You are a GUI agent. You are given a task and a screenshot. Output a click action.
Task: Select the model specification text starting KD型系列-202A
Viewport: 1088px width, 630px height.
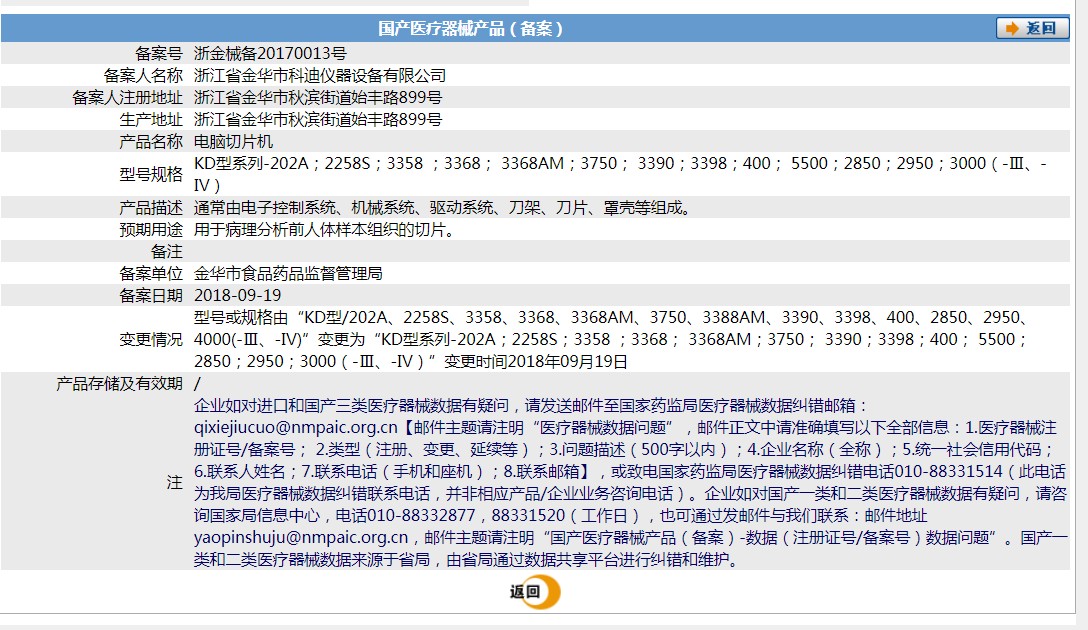point(621,174)
